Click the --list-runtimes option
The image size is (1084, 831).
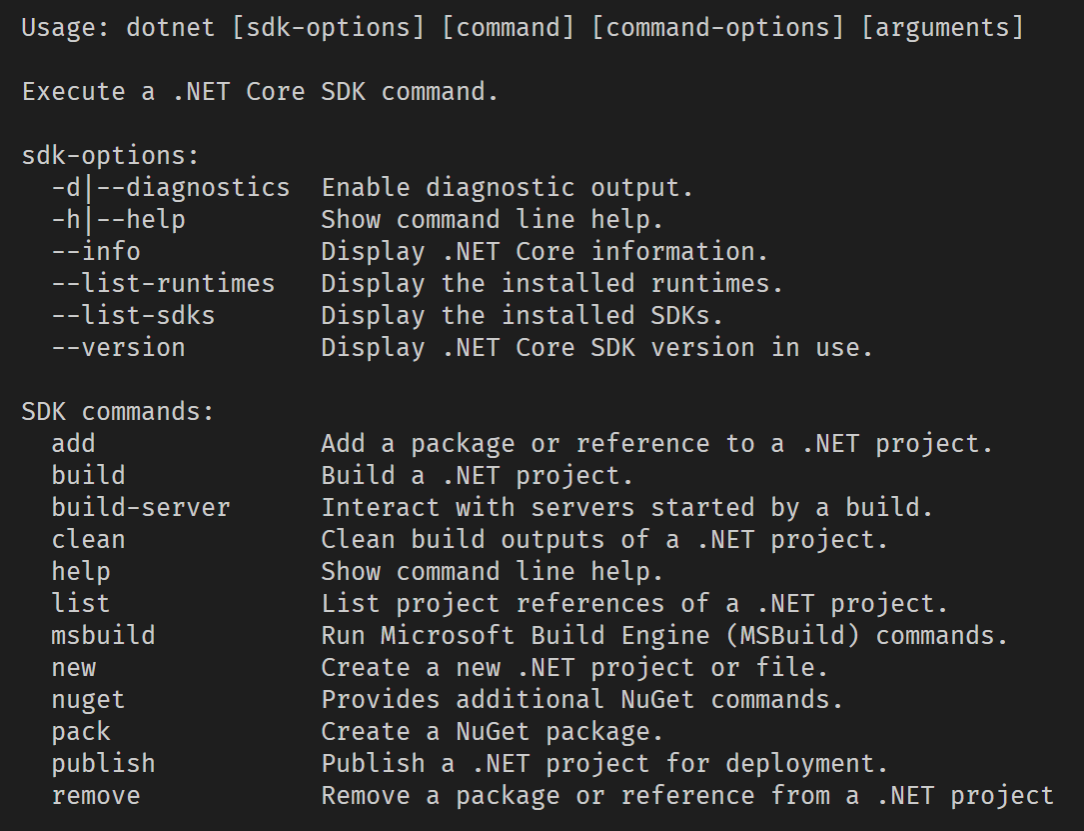tap(163, 284)
